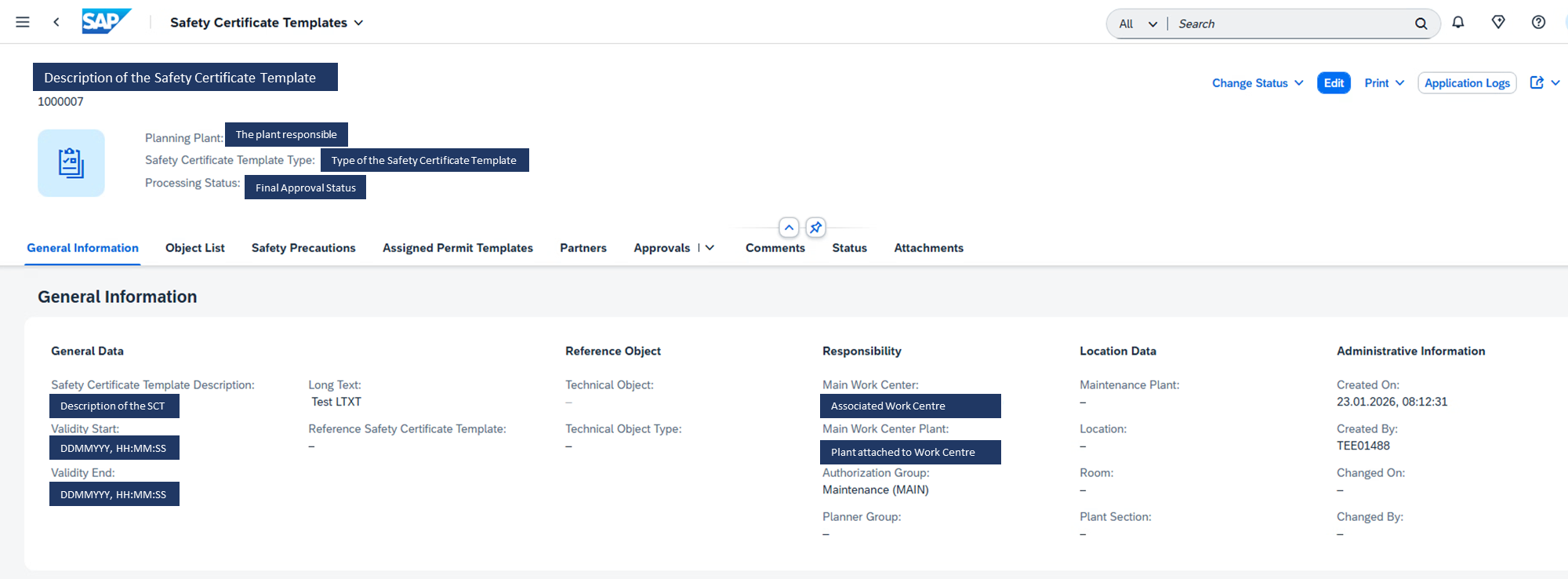Screen dimensions: 1568x579
Task: Open the Assigned Permit Templates tab
Action: (x=457, y=248)
